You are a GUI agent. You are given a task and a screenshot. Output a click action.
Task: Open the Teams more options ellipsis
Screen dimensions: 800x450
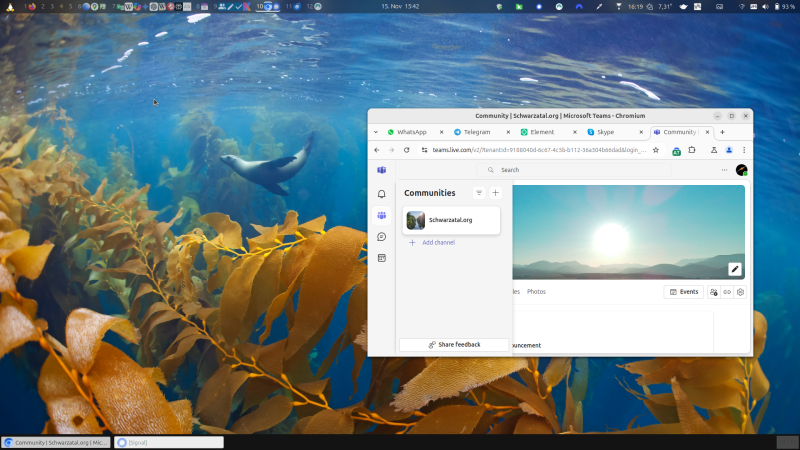[724, 170]
